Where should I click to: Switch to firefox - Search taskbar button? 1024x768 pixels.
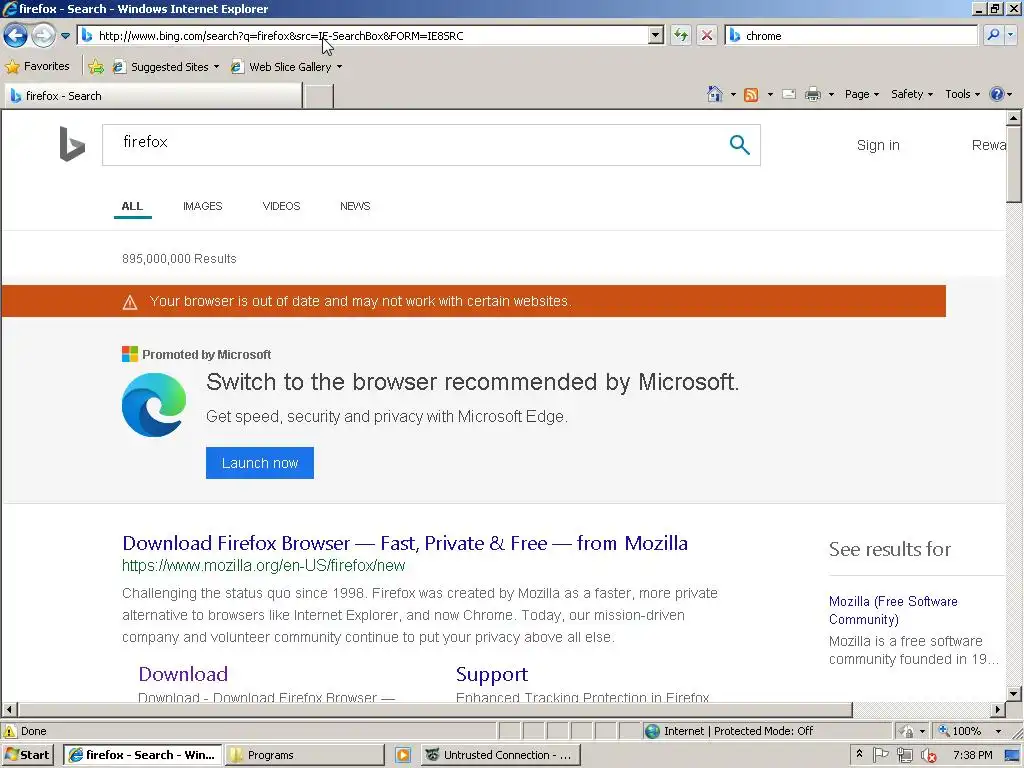click(x=143, y=755)
